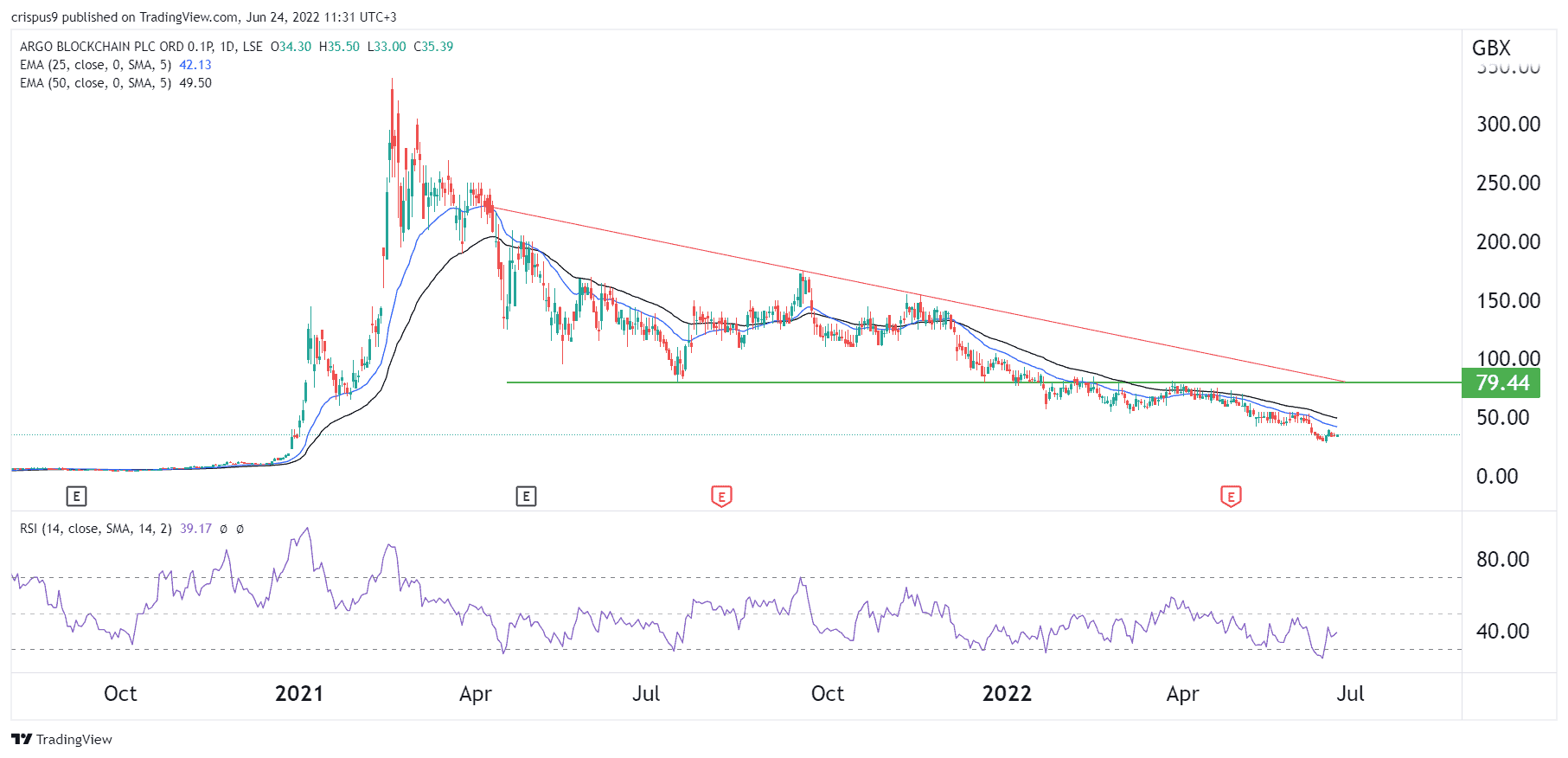Click the red earnings E marker near August 2021
1568x758 pixels.
[721, 497]
